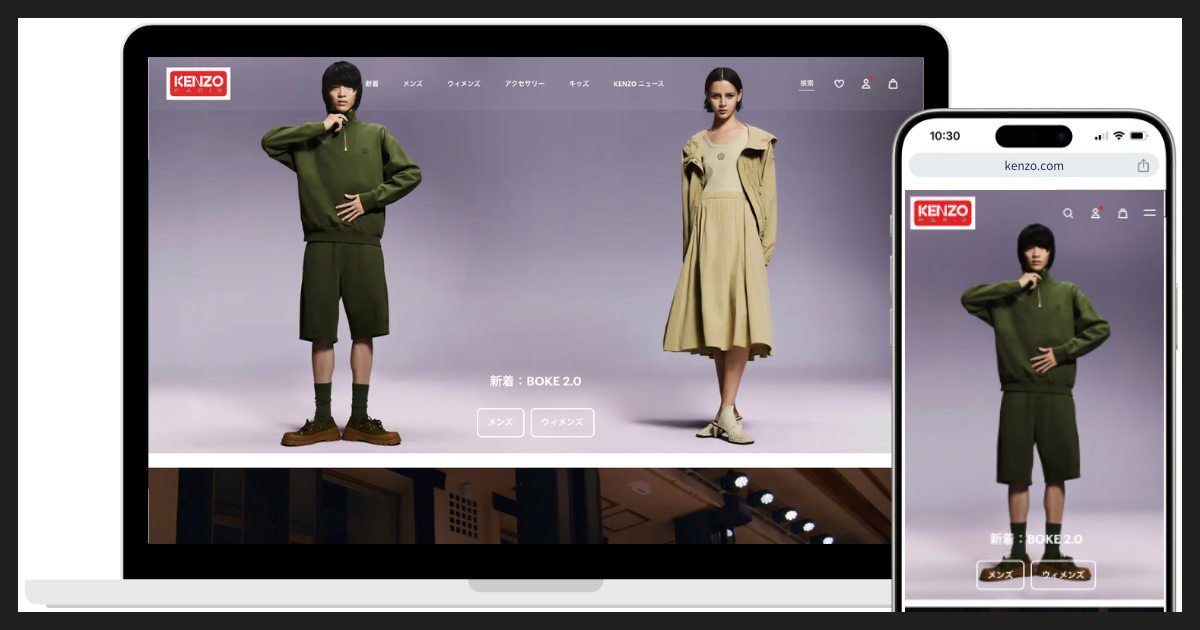Open the shopping bag on the phone
Image resolution: width=1200 pixels, height=630 pixels.
pyautogui.click(x=1122, y=213)
